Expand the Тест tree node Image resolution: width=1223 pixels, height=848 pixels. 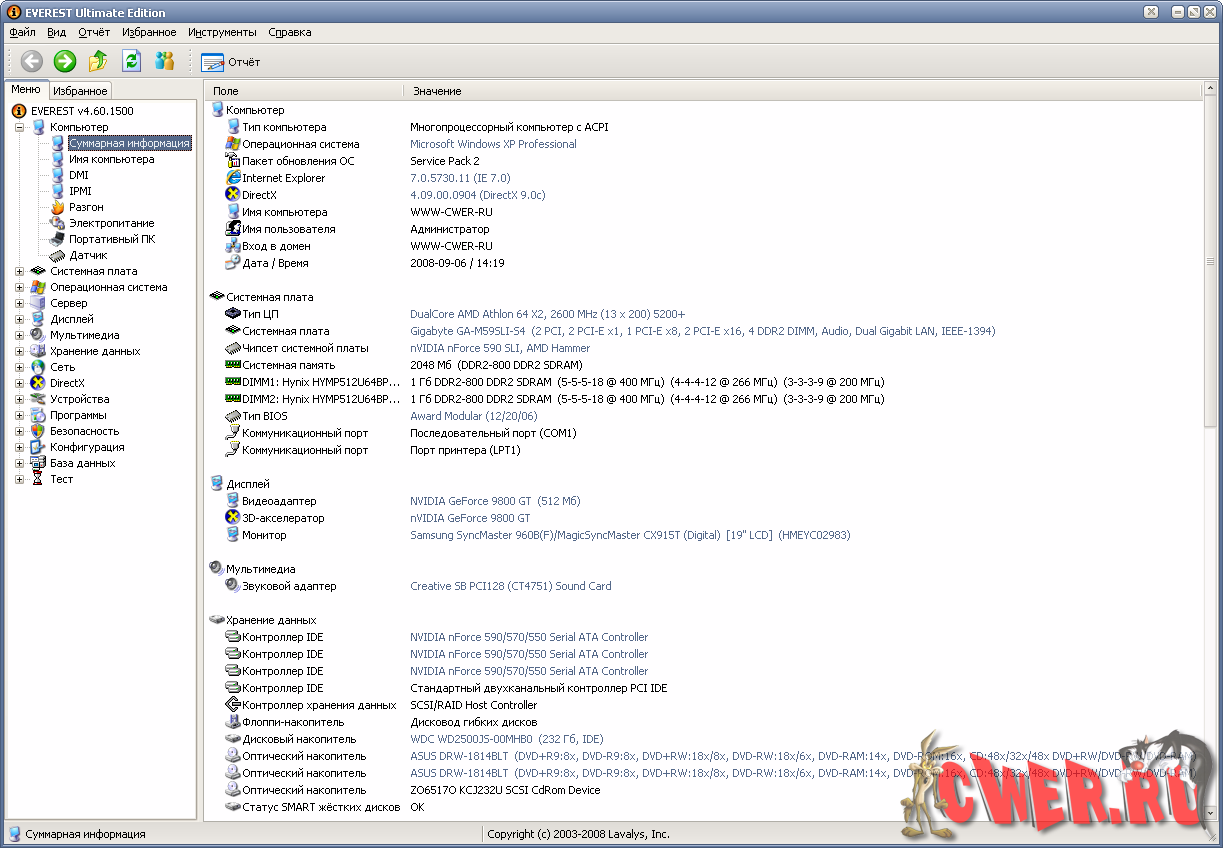click(19, 479)
